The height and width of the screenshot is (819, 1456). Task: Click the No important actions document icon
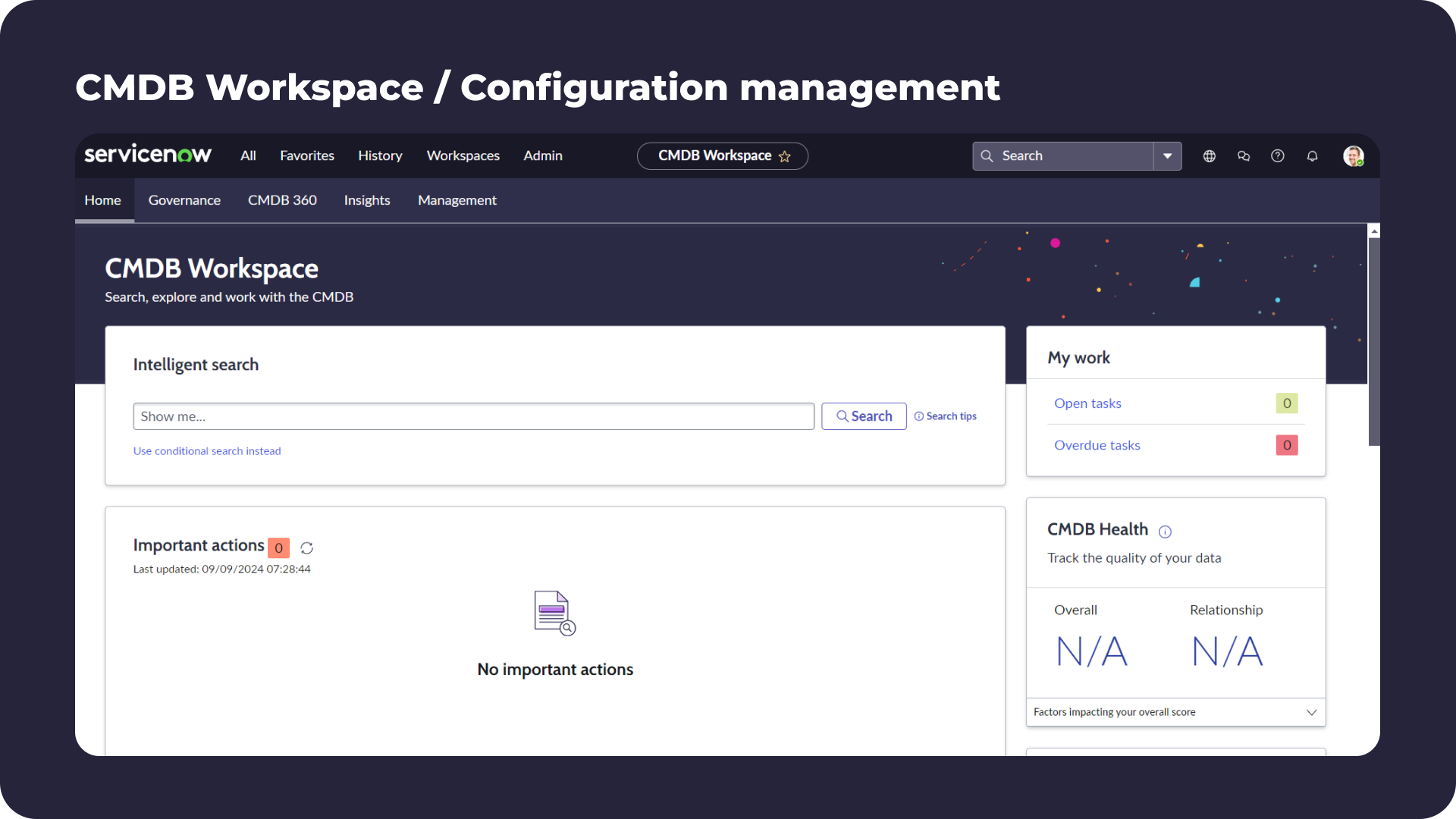pos(555,613)
